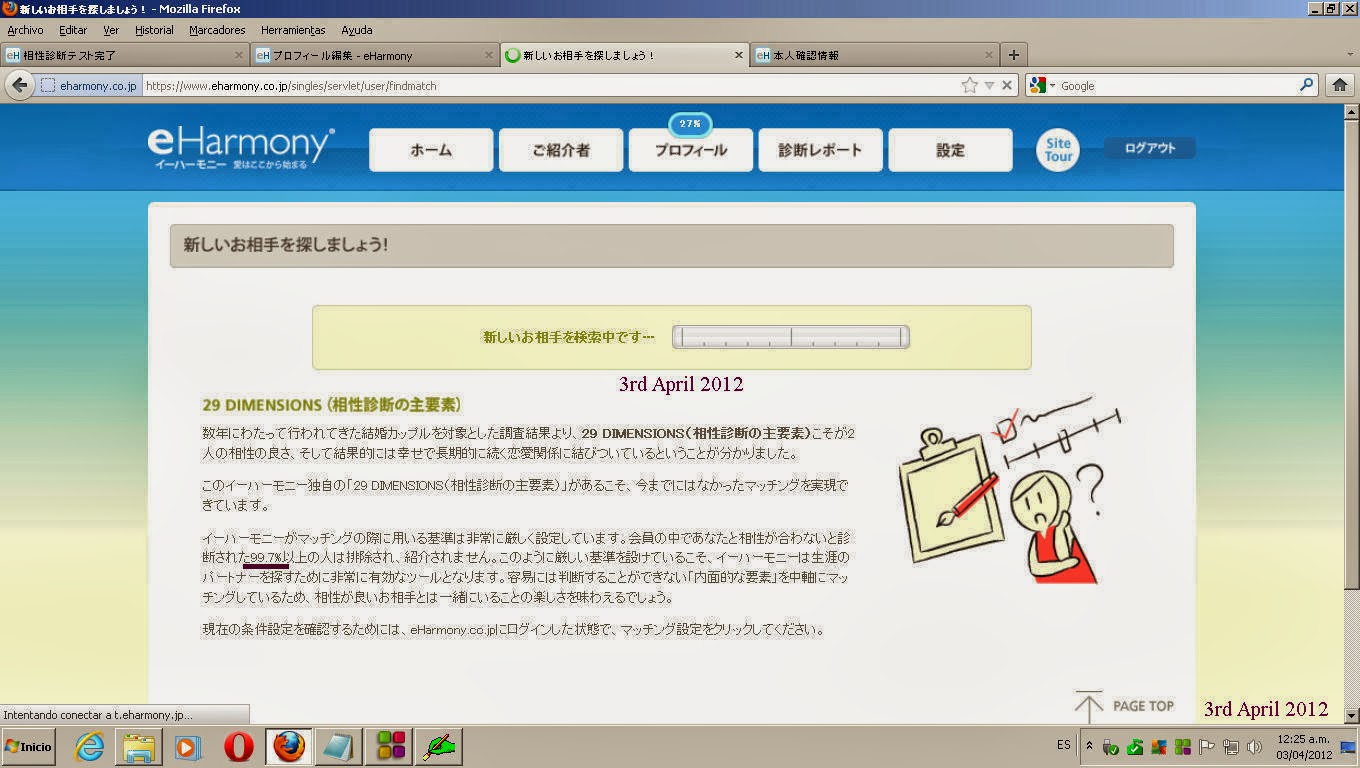Image resolution: width=1360 pixels, height=768 pixels.
Task: Open the Firefox home page icon
Action: (x=1340, y=86)
